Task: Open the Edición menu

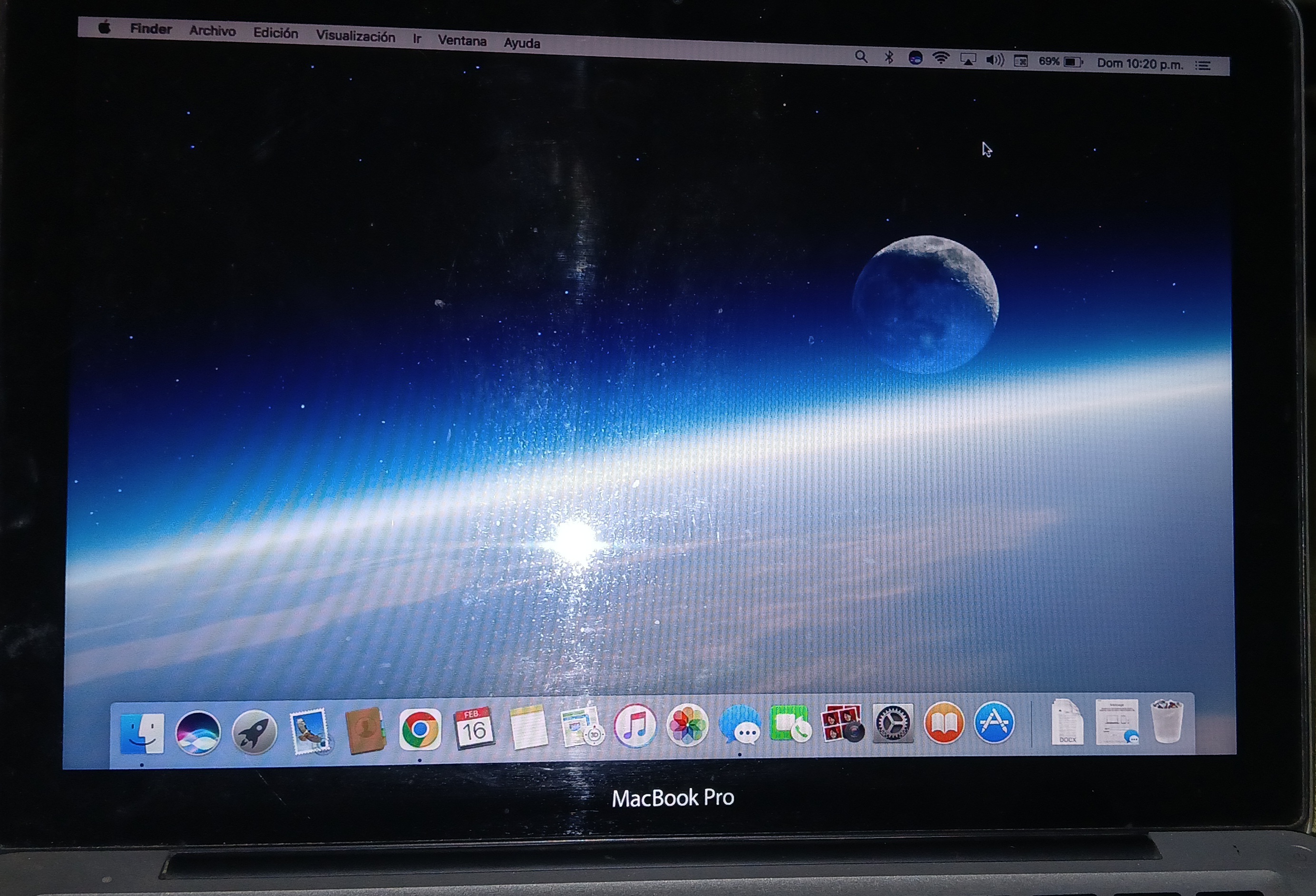Action: coord(275,33)
